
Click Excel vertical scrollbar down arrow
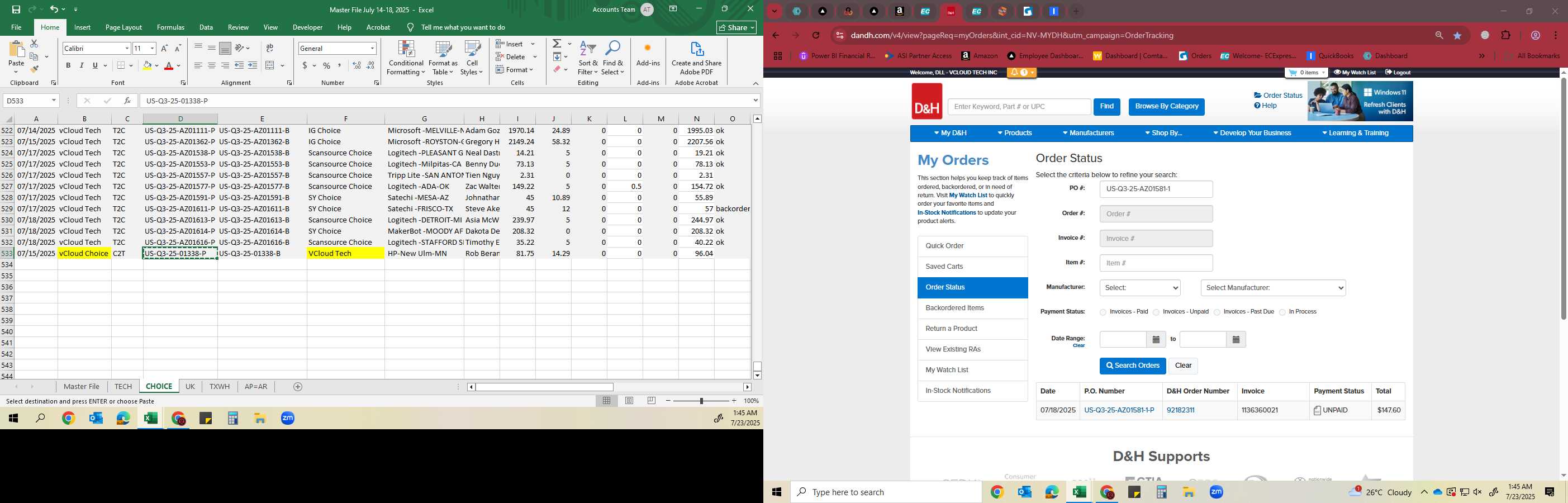coord(757,375)
